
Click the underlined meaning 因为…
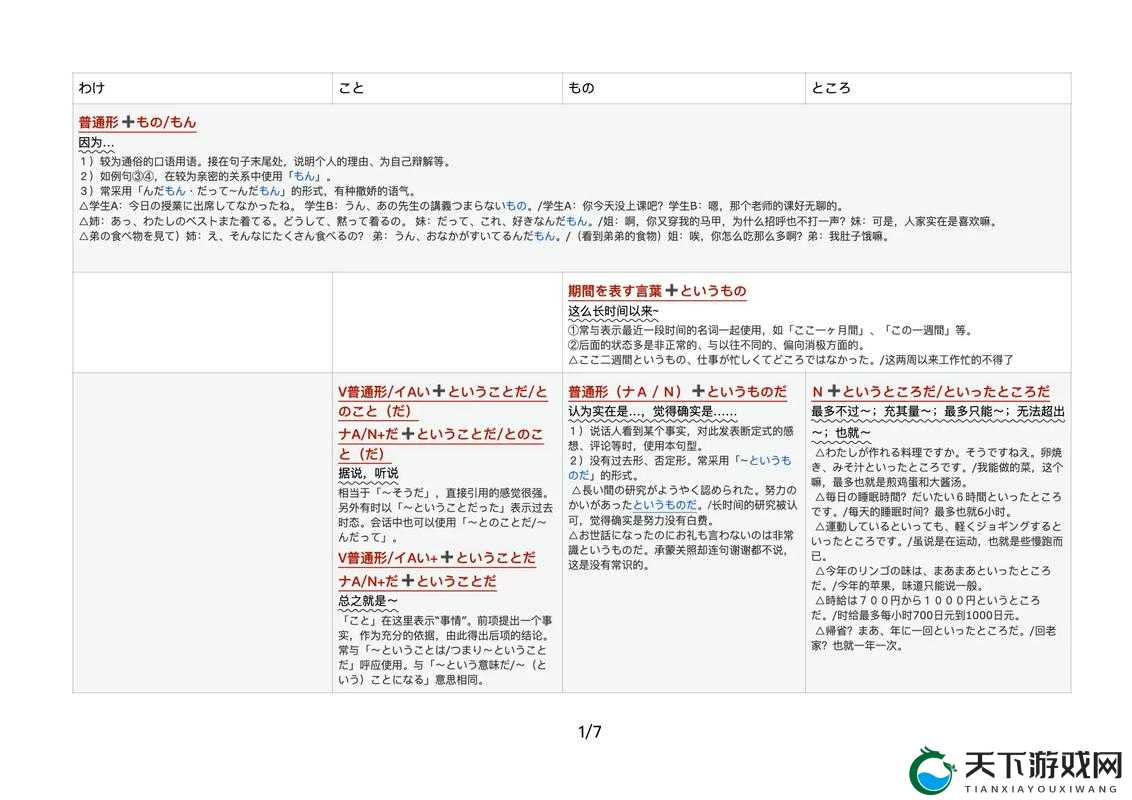click(x=96, y=142)
